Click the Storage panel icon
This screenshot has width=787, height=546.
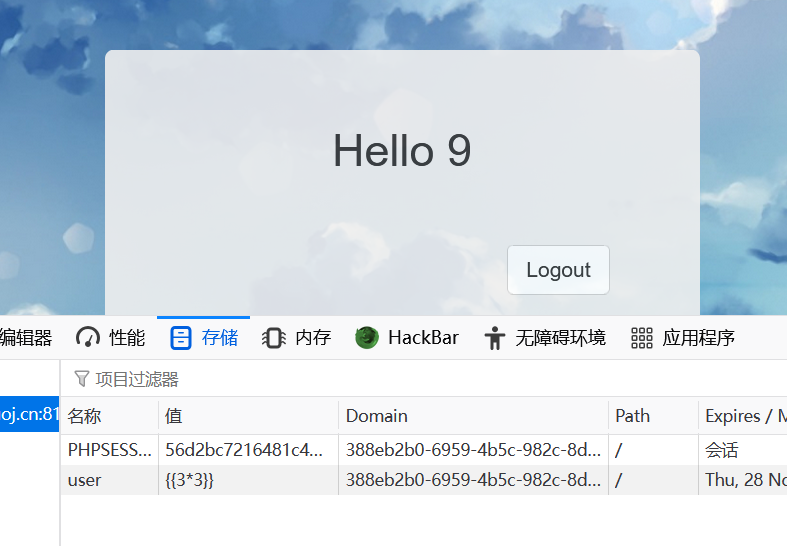(x=181, y=338)
